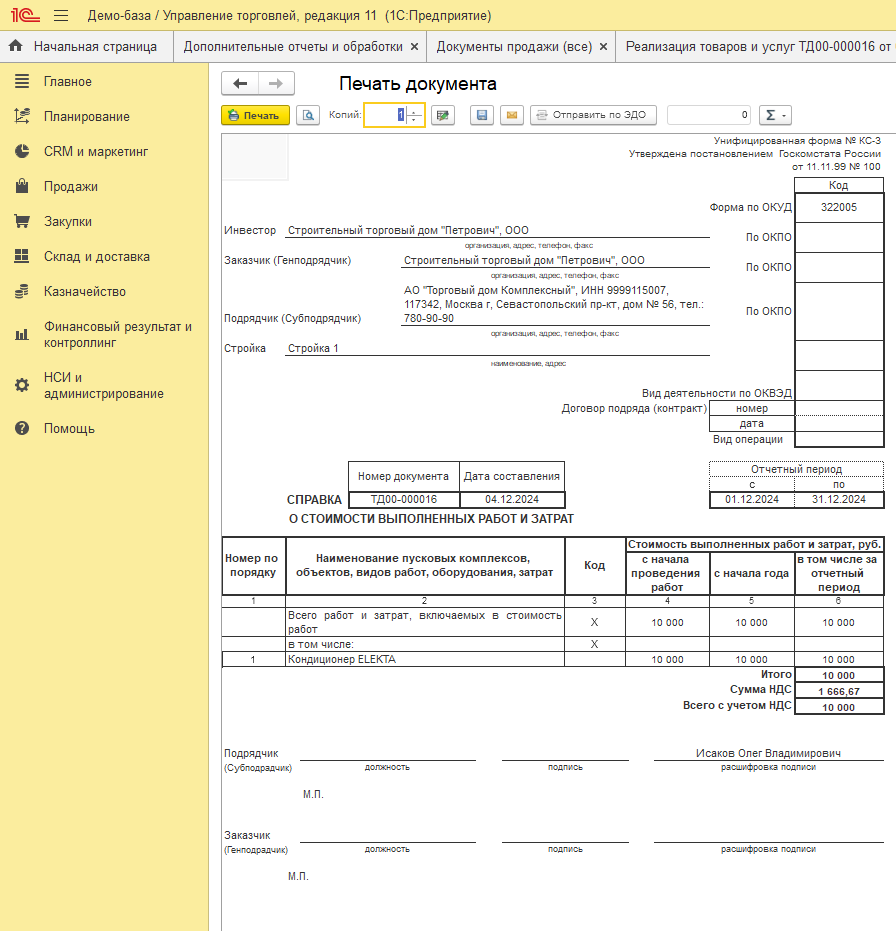Open the hamburger main menu
Image resolution: width=896 pixels, height=931 pixels.
pos(61,15)
